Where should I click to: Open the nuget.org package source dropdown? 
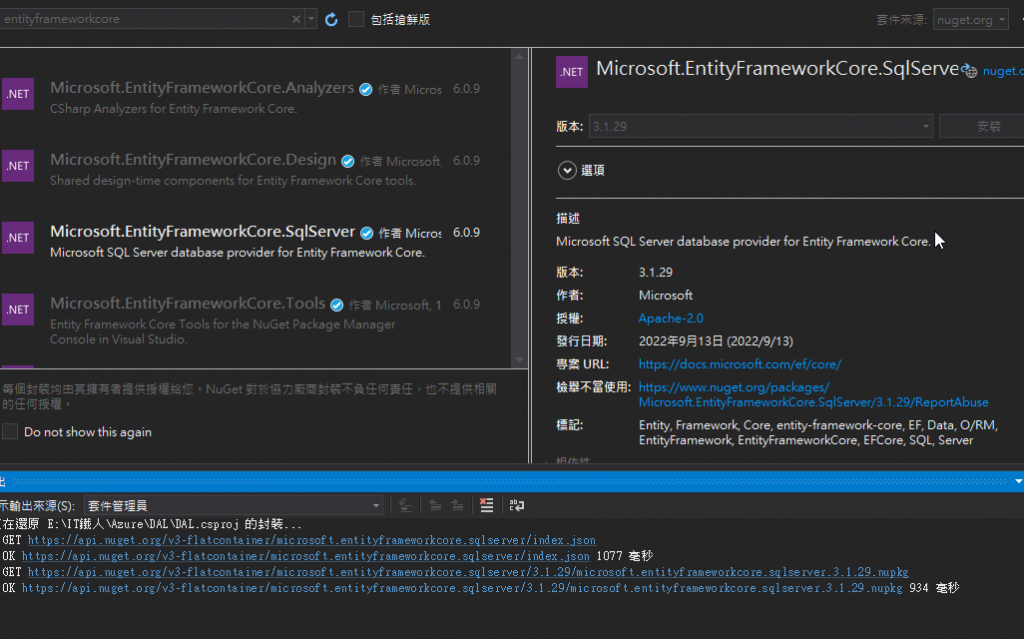tap(970, 20)
